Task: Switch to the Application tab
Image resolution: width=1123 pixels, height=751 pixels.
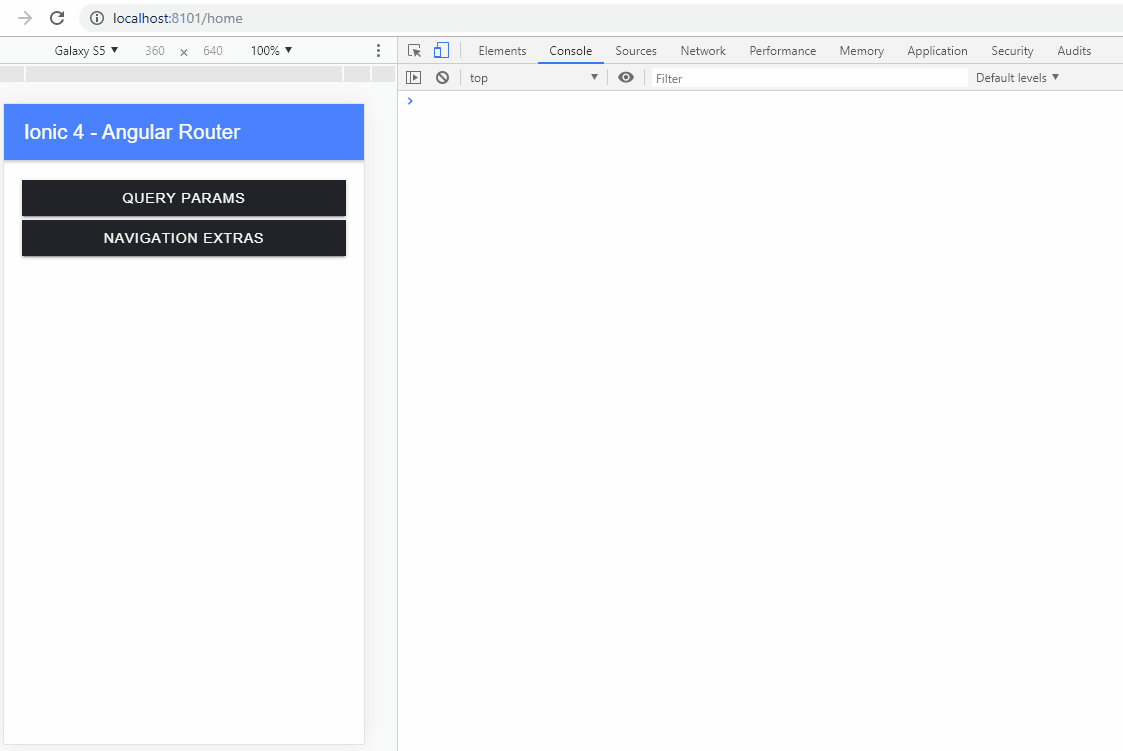Action: pos(938,51)
